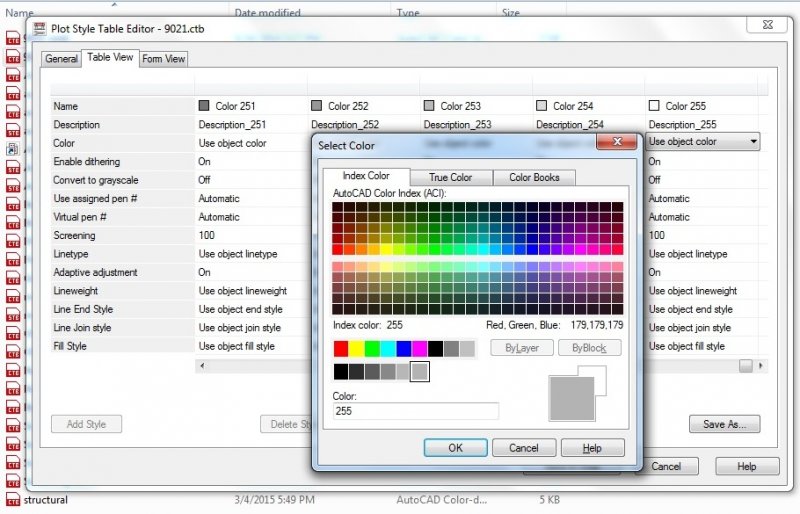Open Help in Select Color dialog
This screenshot has height=514, width=800.
tap(592, 448)
